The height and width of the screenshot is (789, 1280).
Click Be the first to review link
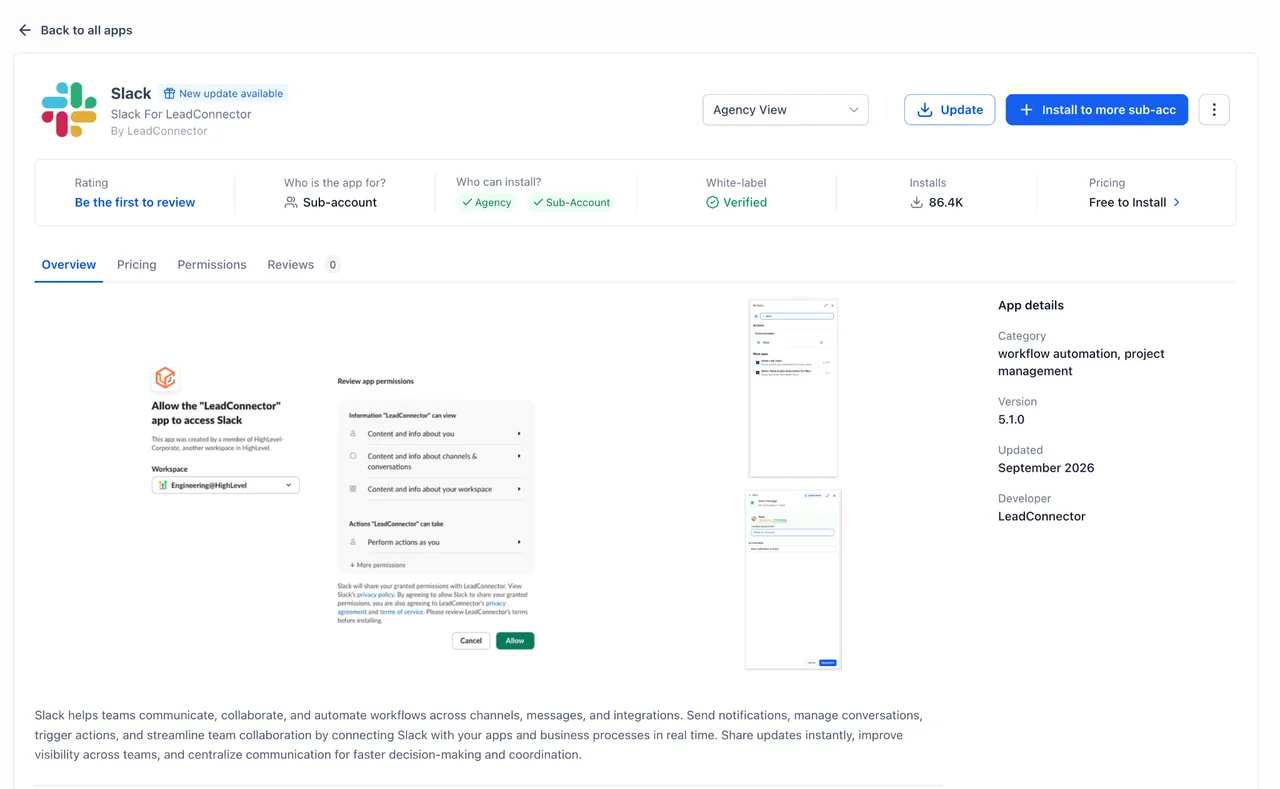pos(135,202)
